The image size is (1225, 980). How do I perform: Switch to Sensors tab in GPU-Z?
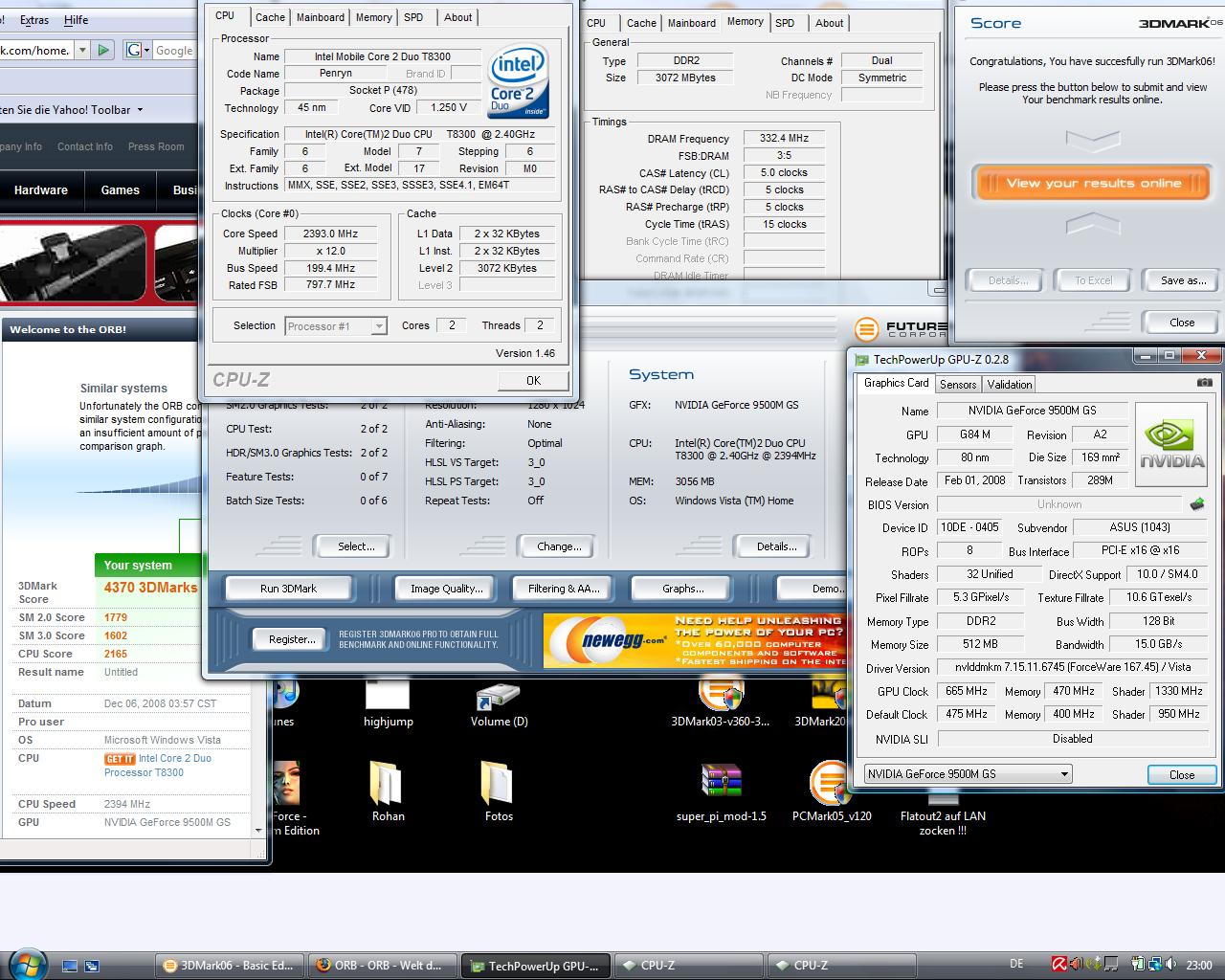(958, 384)
